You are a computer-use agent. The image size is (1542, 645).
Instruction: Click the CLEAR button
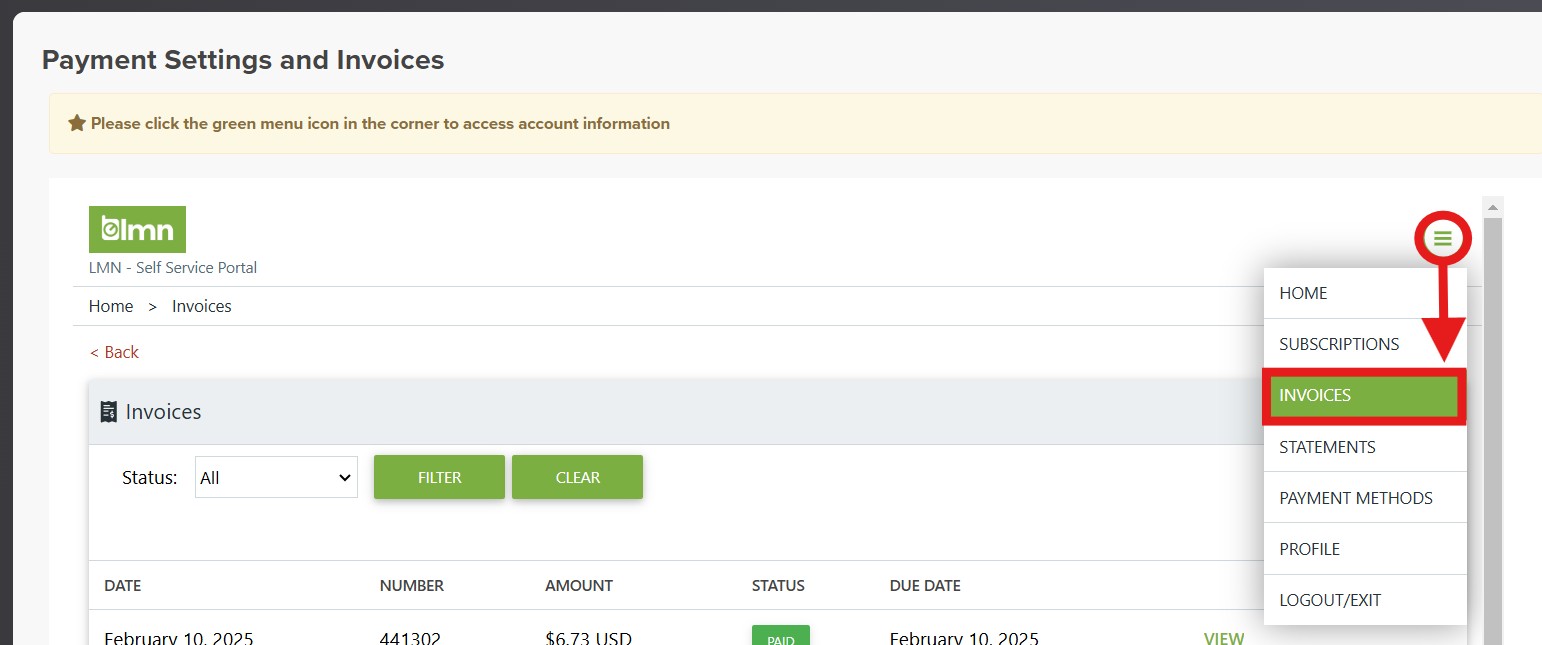click(x=577, y=477)
